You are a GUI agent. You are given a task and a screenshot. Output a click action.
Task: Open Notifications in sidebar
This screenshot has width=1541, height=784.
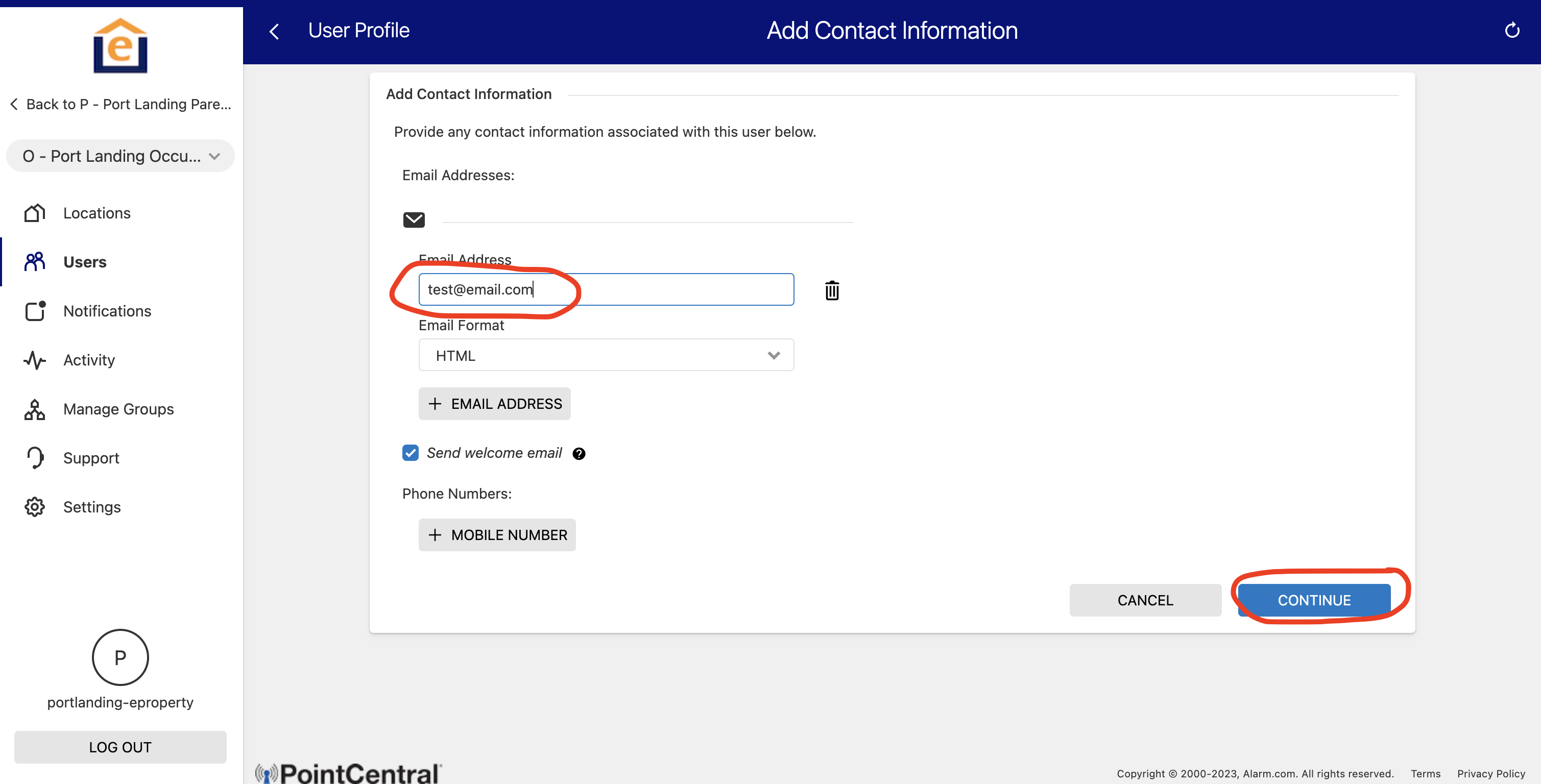tap(107, 311)
